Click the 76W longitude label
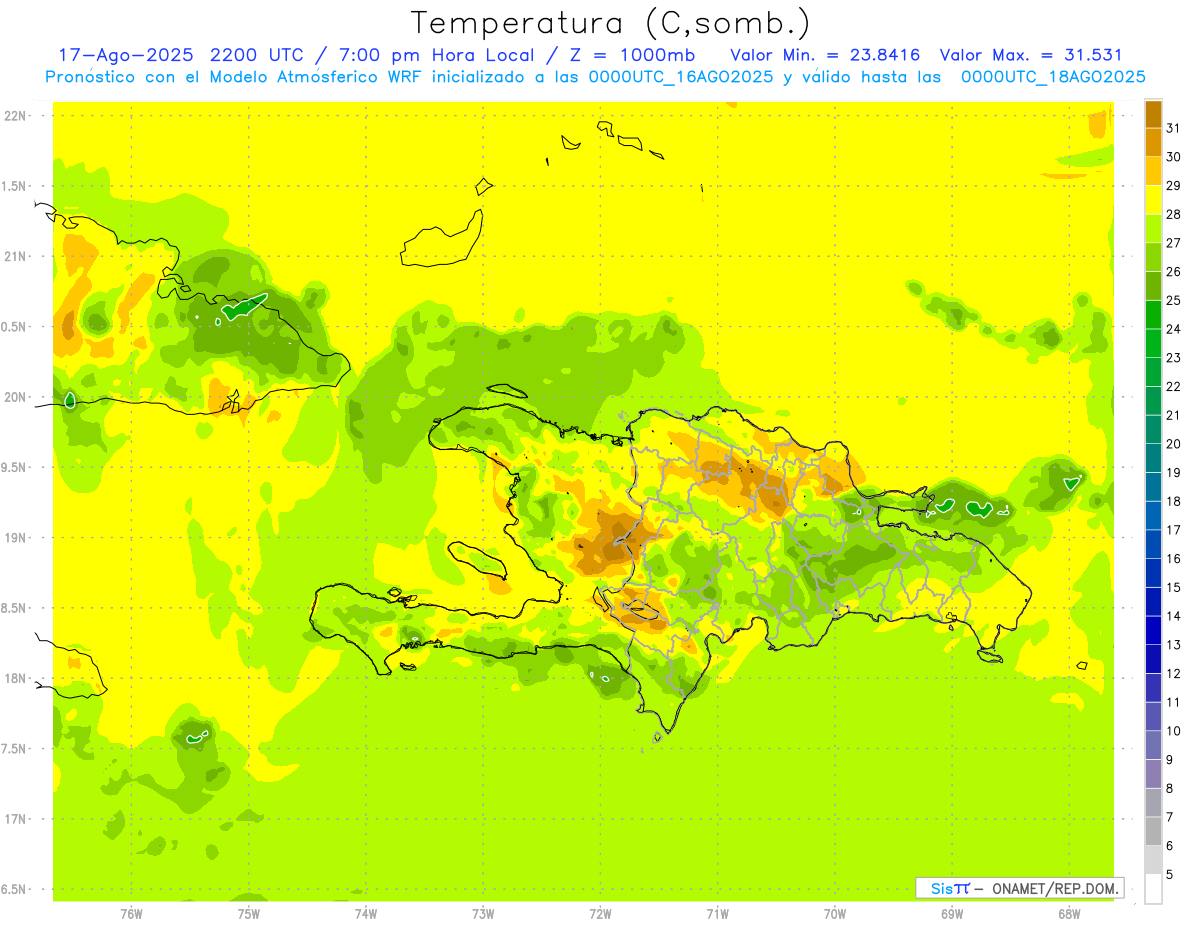This screenshot has height=927, width=1200. (x=131, y=913)
